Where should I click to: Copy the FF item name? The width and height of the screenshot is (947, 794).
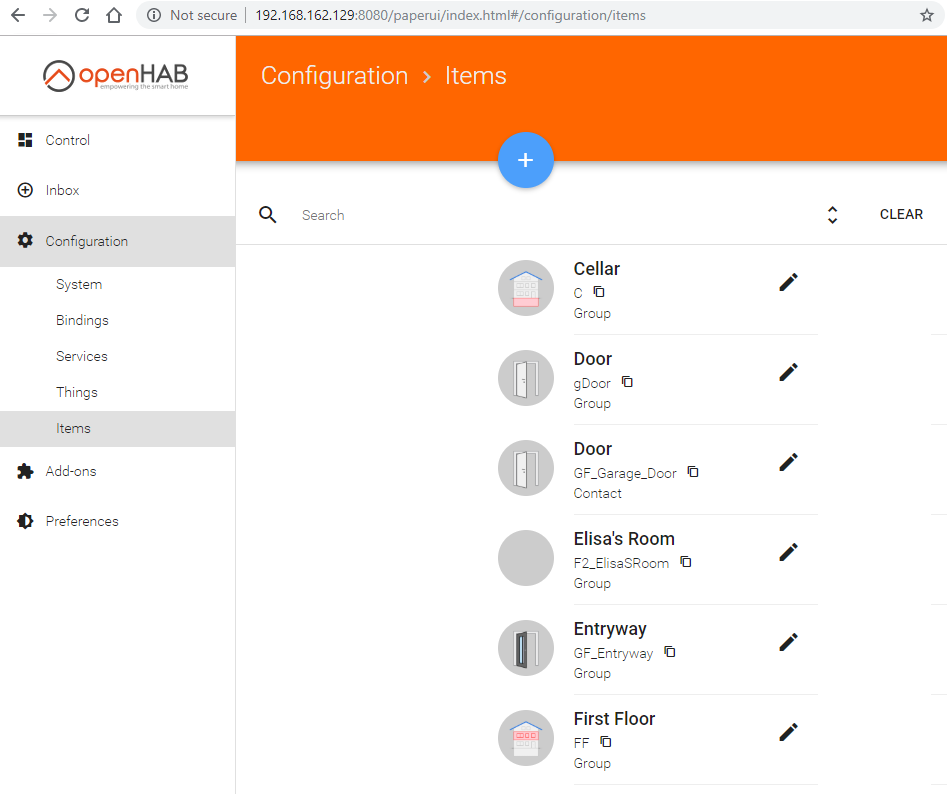(605, 741)
